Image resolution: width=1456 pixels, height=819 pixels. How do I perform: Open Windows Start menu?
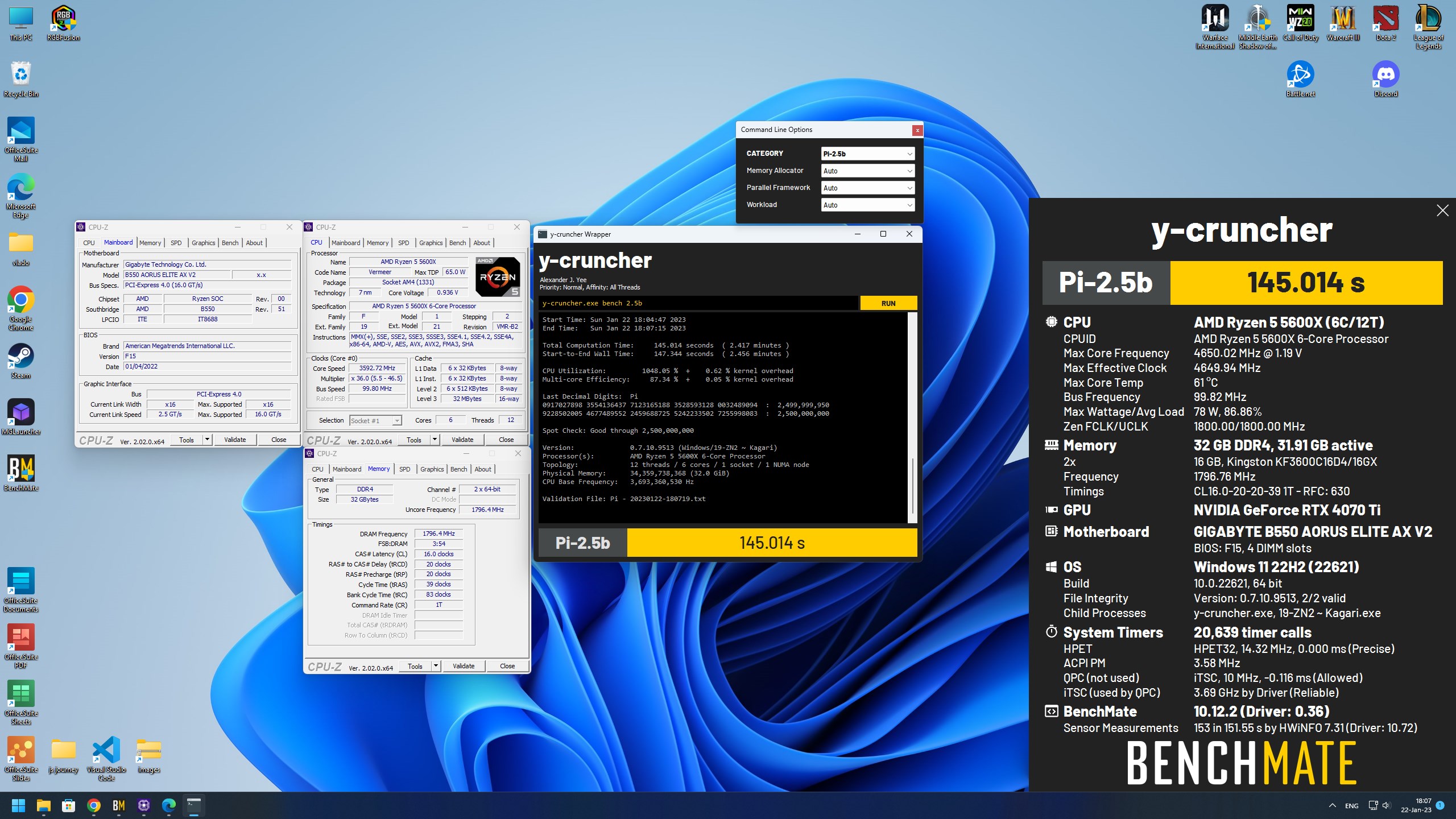(18, 805)
